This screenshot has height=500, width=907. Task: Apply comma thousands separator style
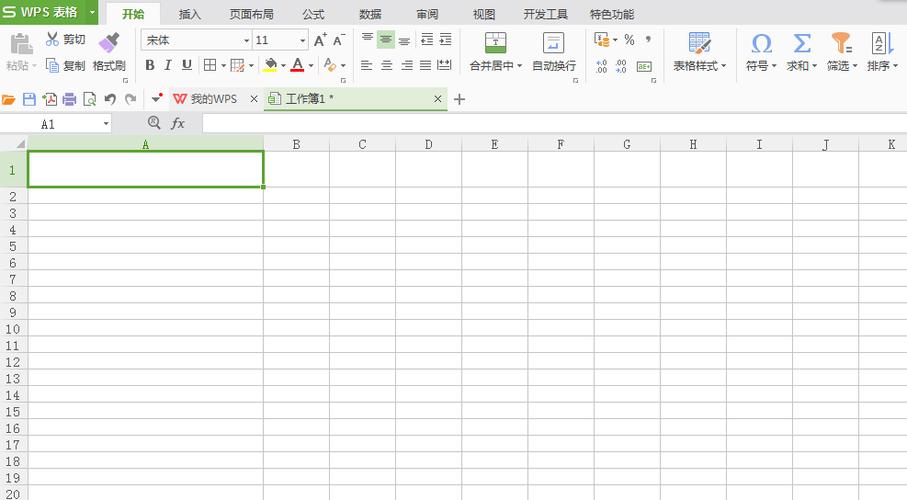coord(648,40)
